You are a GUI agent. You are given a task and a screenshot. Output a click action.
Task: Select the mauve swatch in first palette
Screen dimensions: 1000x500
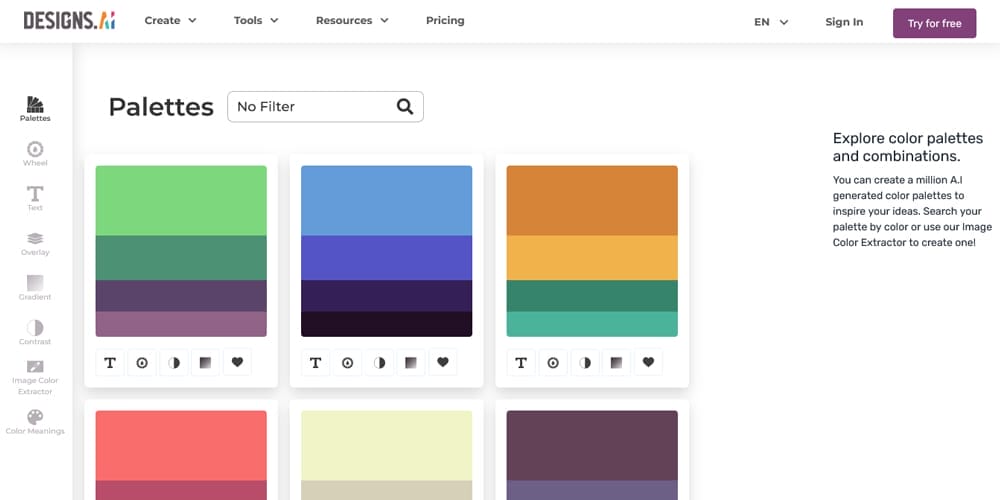click(181, 324)
